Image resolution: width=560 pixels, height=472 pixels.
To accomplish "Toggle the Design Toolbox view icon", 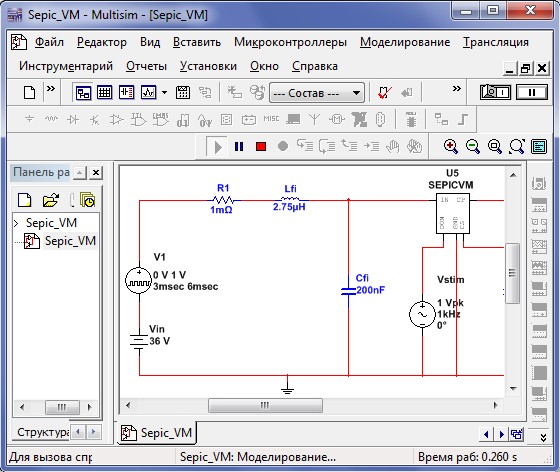I will [83, 93].
